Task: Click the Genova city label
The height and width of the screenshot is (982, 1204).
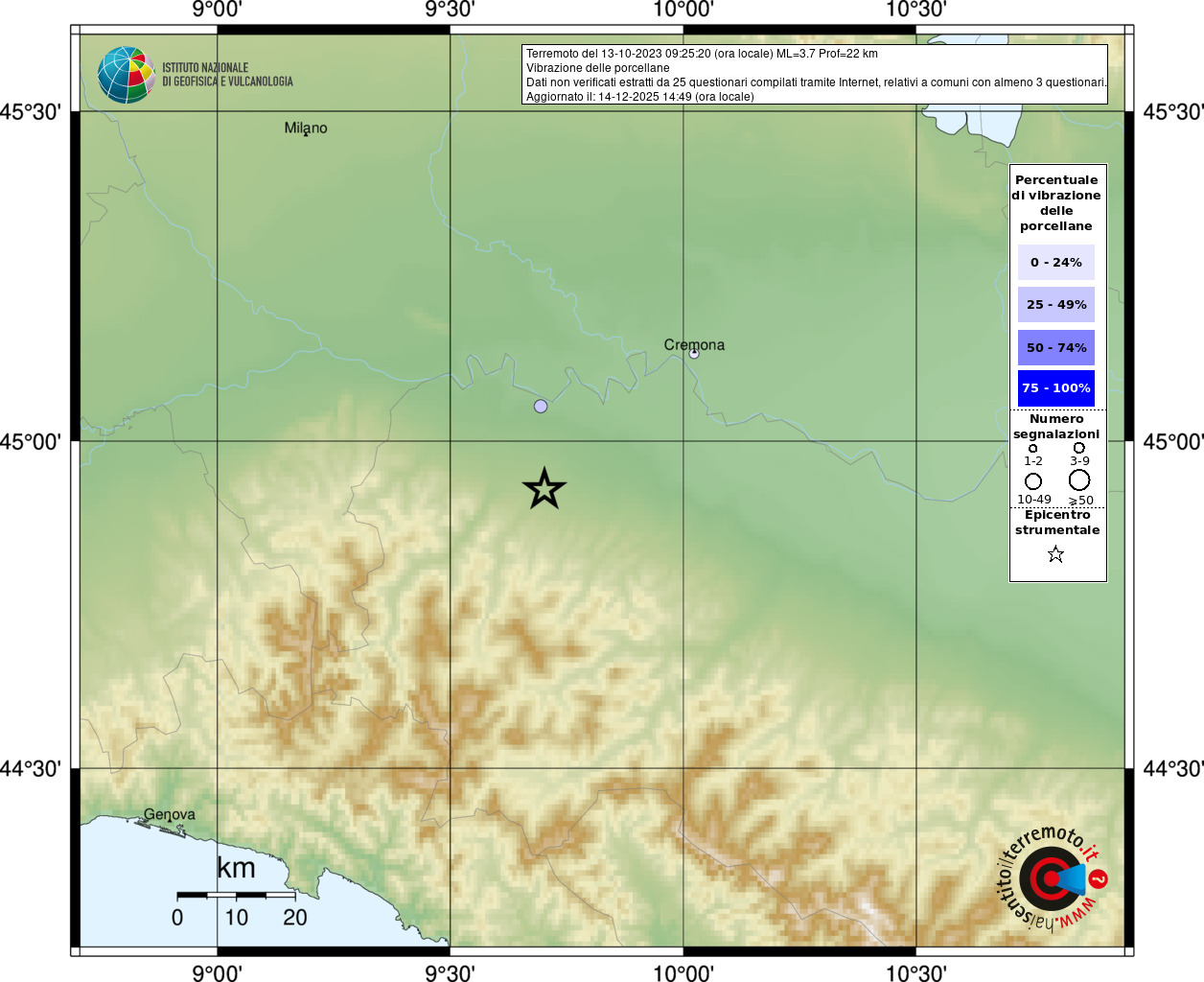Action: [170, 814]
